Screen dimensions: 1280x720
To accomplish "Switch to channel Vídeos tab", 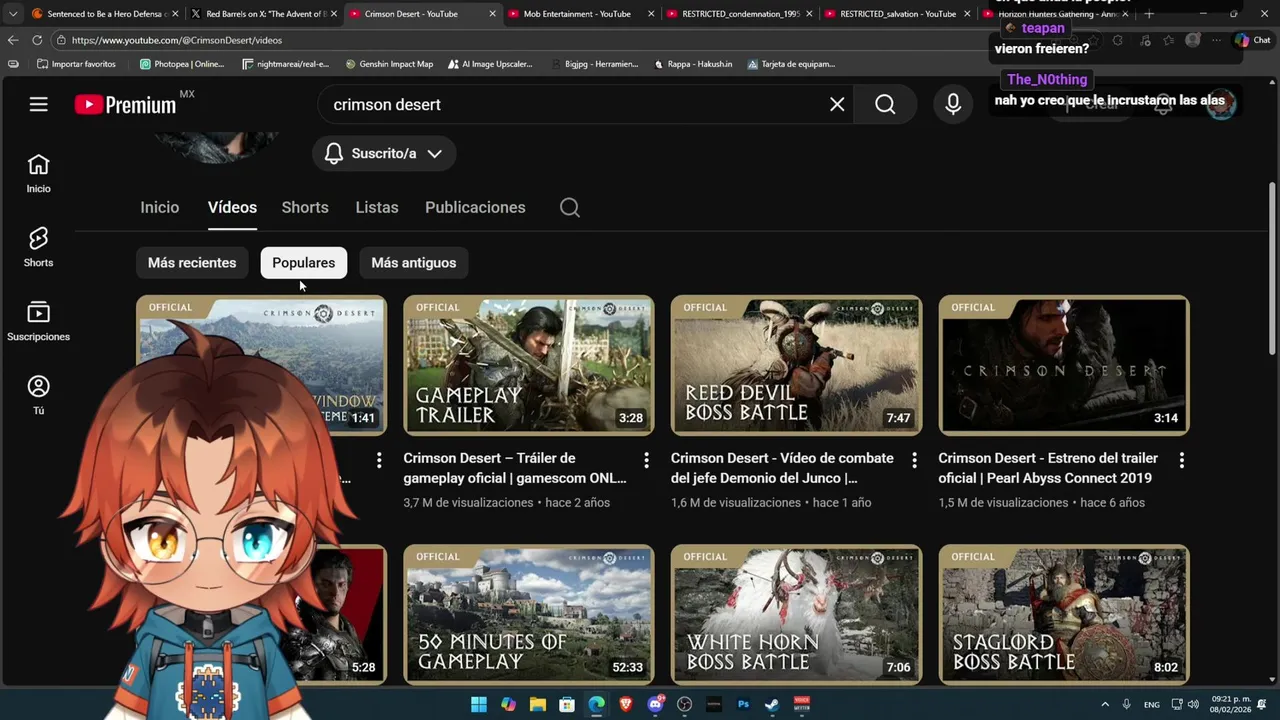I will coord(232,207).
